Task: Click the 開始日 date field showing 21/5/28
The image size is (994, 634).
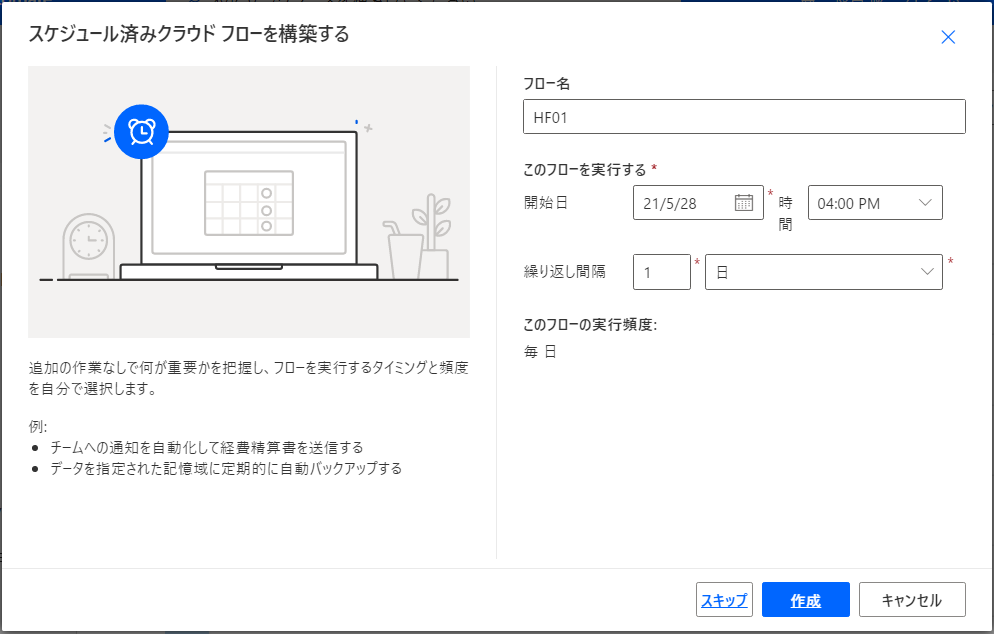Action: click(698, 203)
